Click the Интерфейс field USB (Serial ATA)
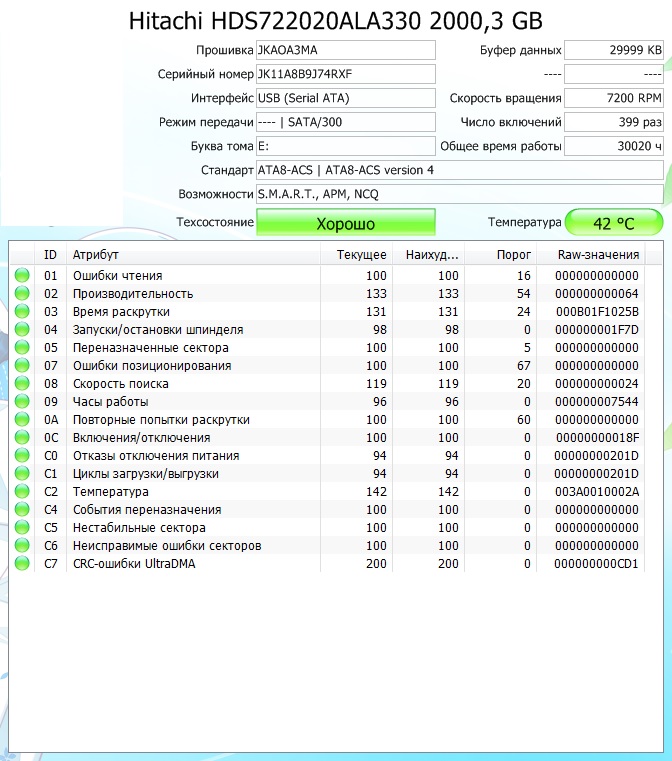The image size is (672, 761). pyautogui.click(x=345, y=98)
